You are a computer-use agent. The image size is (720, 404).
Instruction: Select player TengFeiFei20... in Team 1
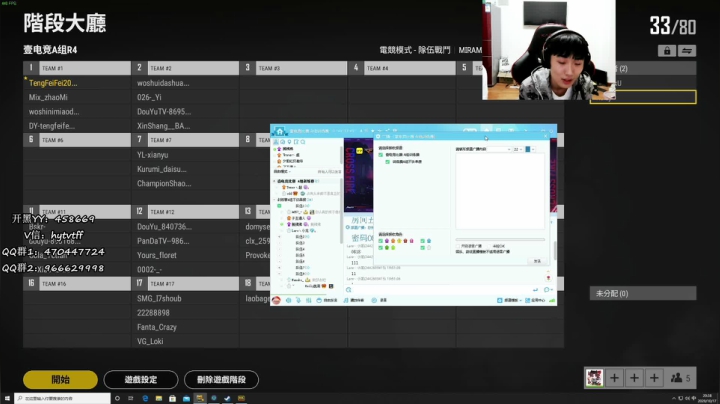53,83
